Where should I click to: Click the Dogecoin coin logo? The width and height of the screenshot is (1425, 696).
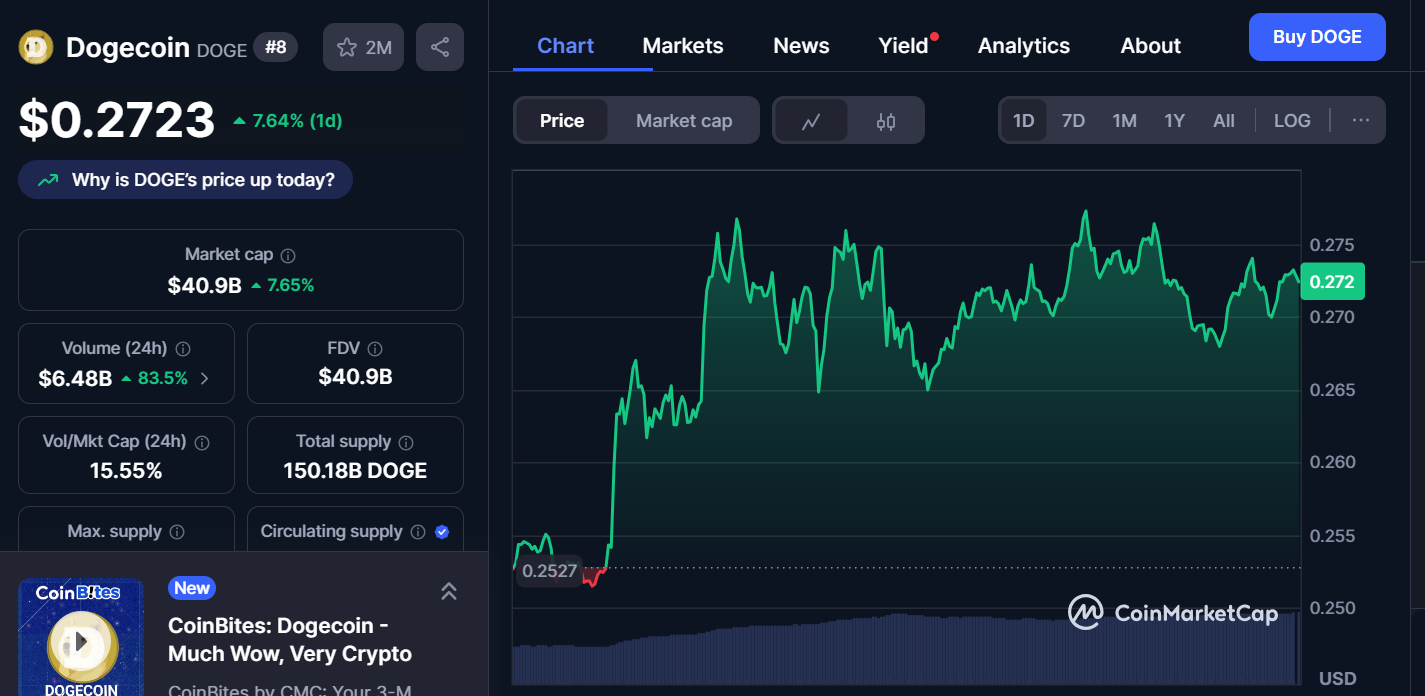(36, 47)
